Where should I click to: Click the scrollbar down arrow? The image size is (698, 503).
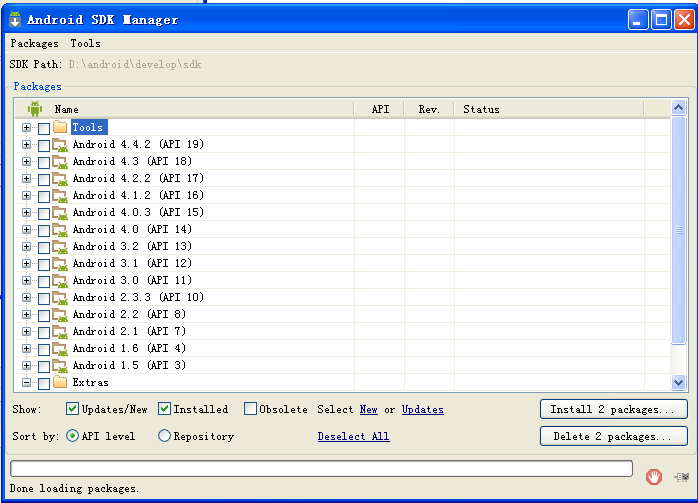[x=678, y=382]
